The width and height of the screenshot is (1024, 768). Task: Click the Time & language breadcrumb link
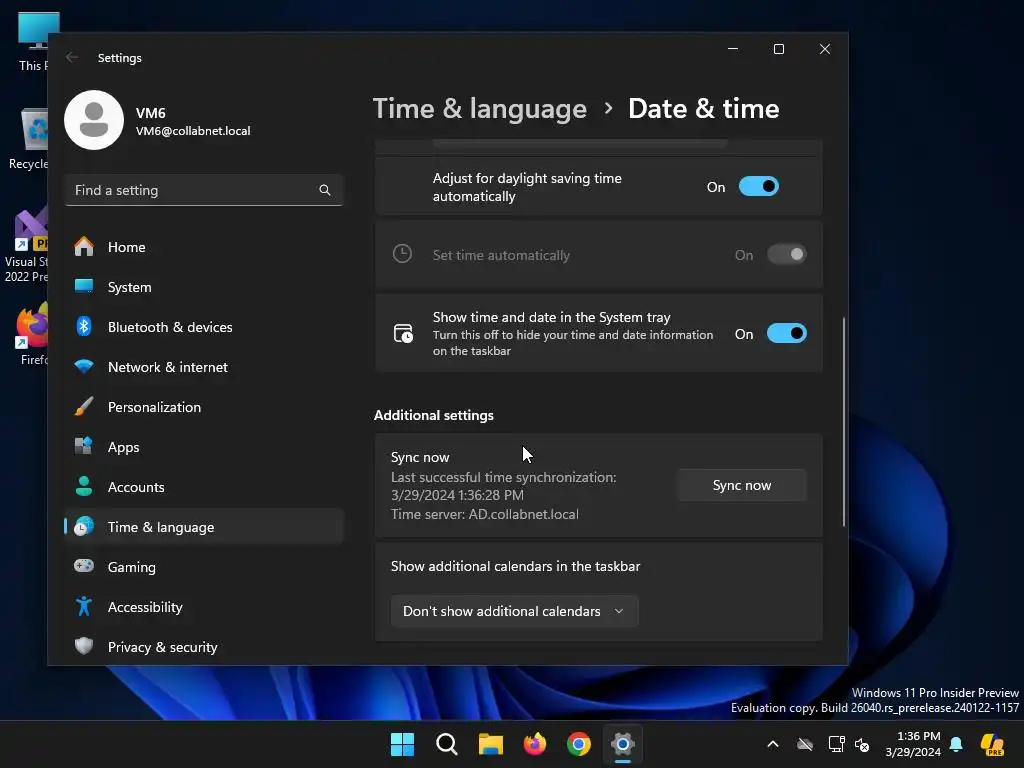[479, 108]
